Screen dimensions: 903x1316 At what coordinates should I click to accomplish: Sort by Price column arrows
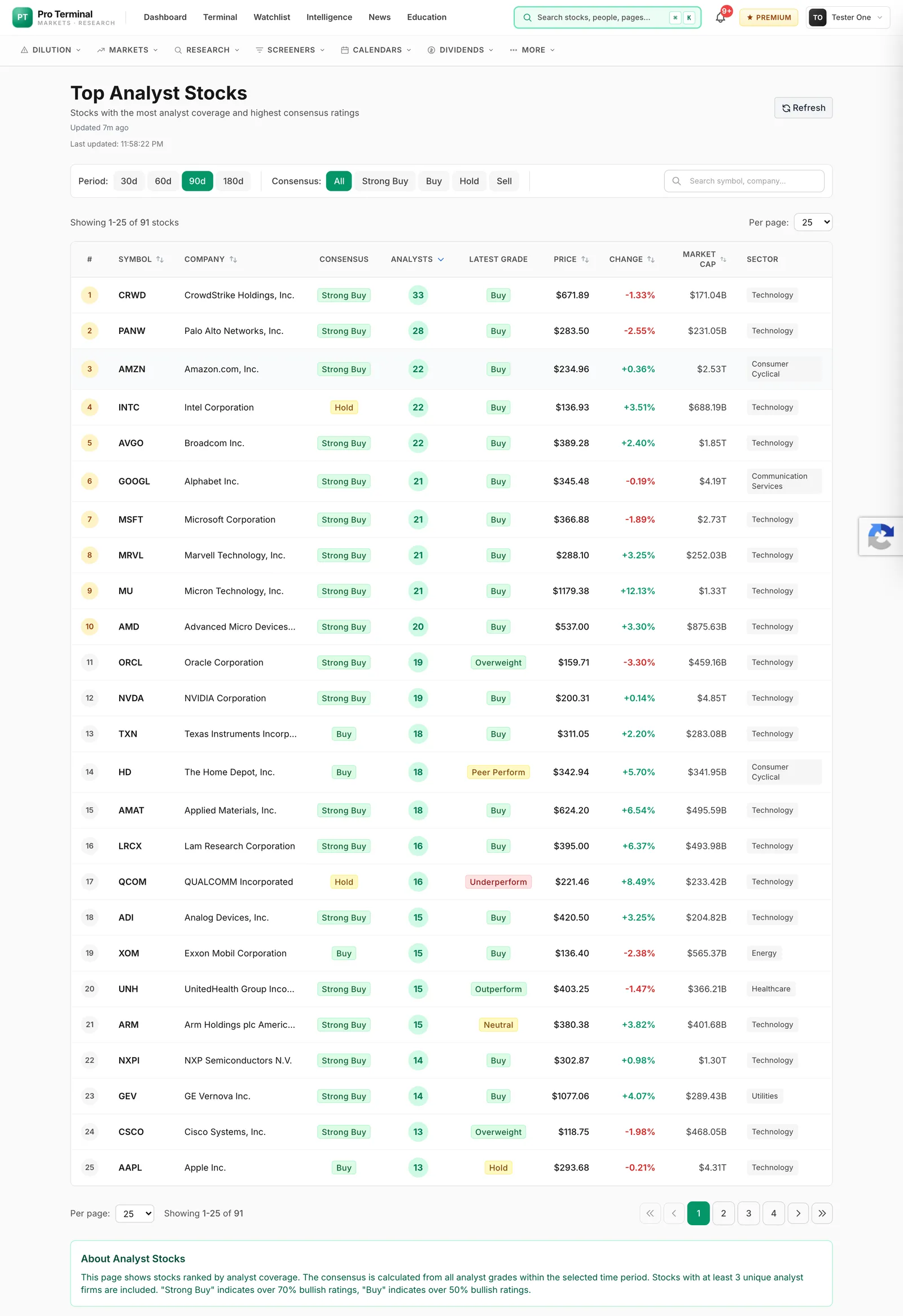[x=585, y=259]
